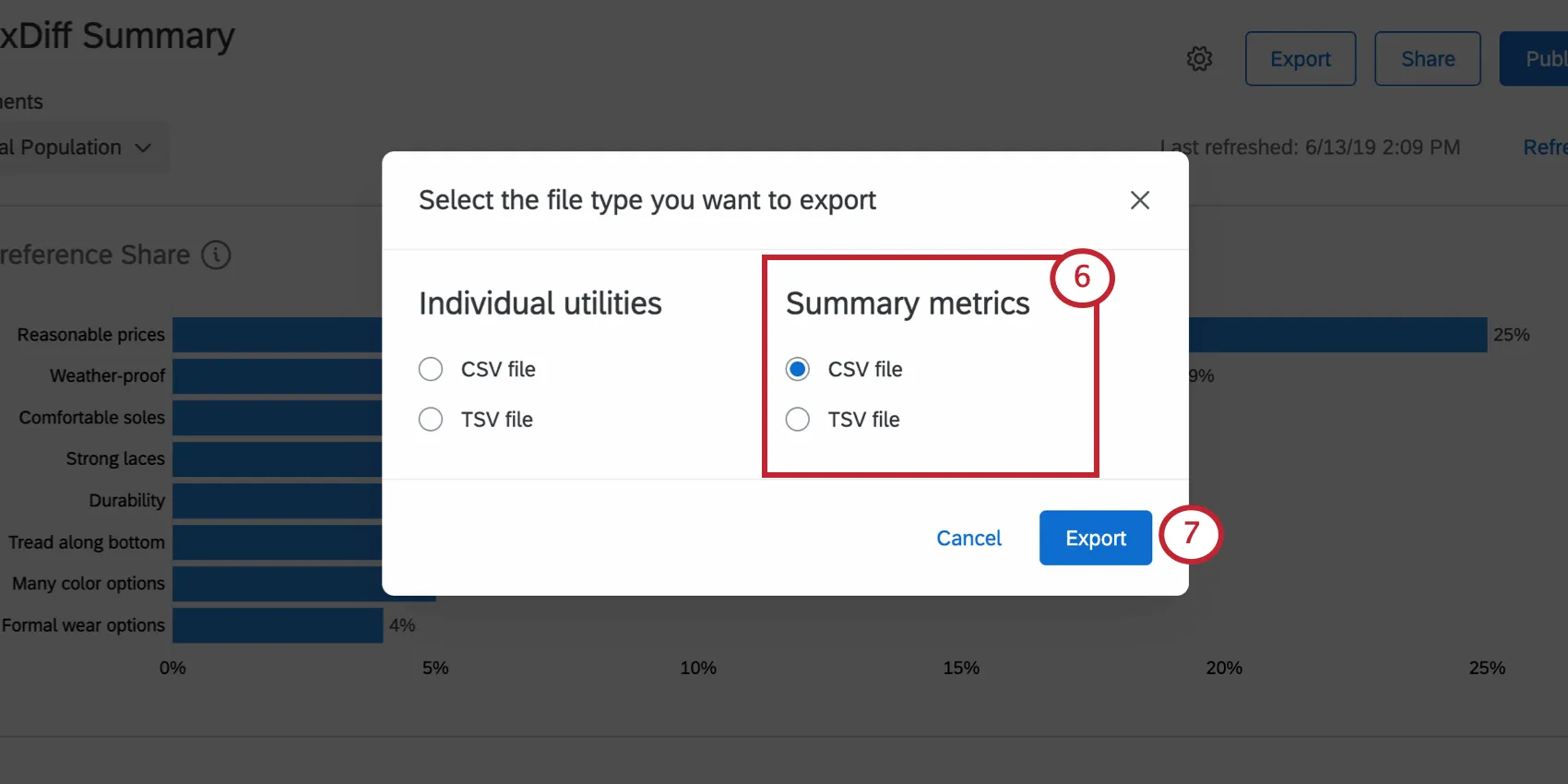This screenshot has height=784, width=1568.
Task: Click the Refresh link
Action: point(1544,148)
